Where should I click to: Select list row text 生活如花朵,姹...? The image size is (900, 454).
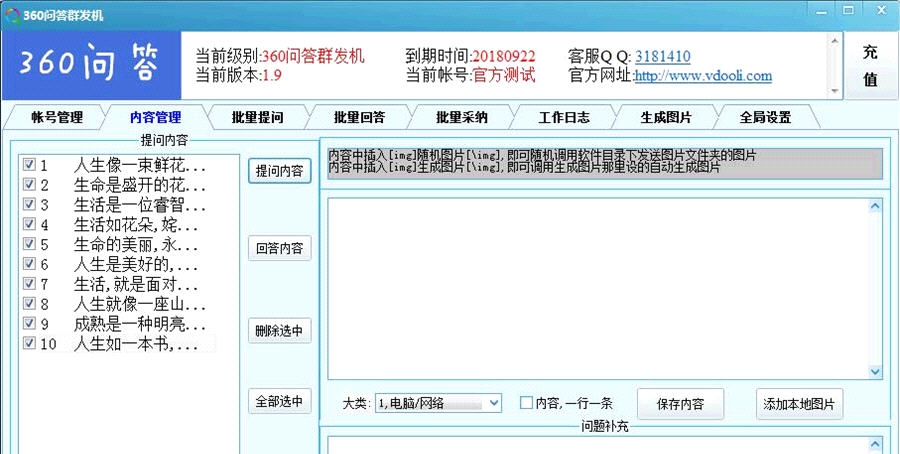[135, 225]
